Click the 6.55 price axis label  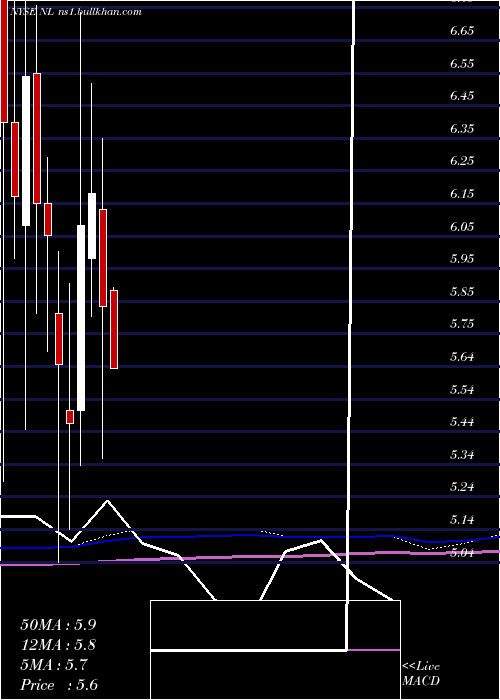[462, 63]
